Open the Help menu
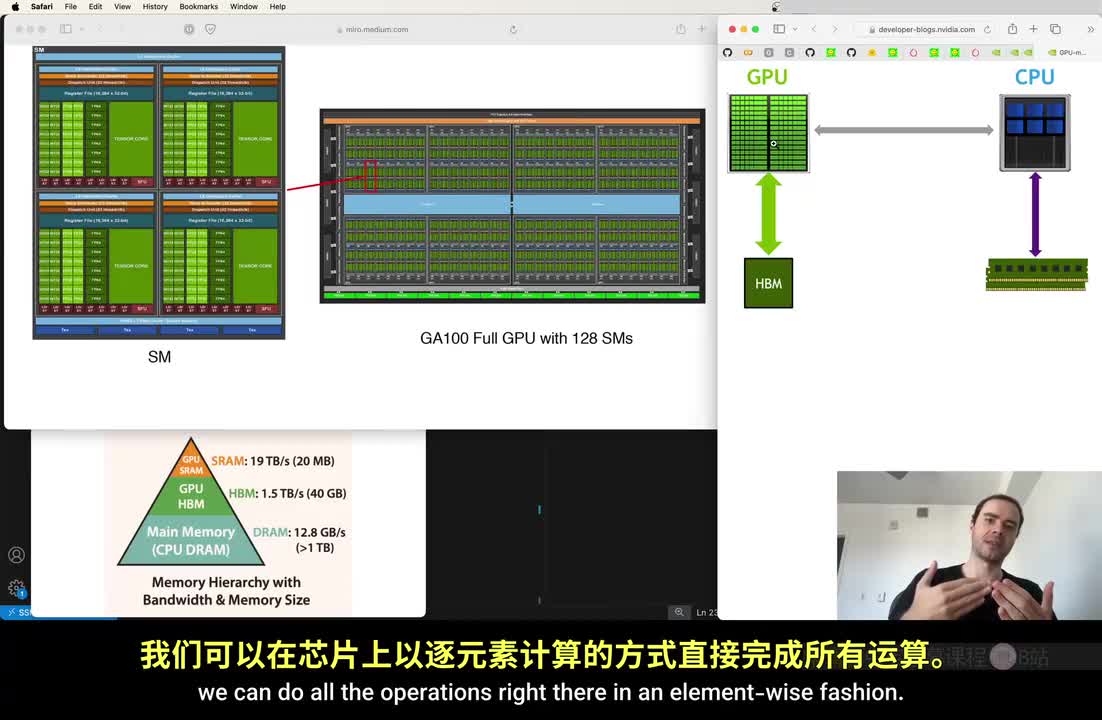1102x720 pixels. 278,6
